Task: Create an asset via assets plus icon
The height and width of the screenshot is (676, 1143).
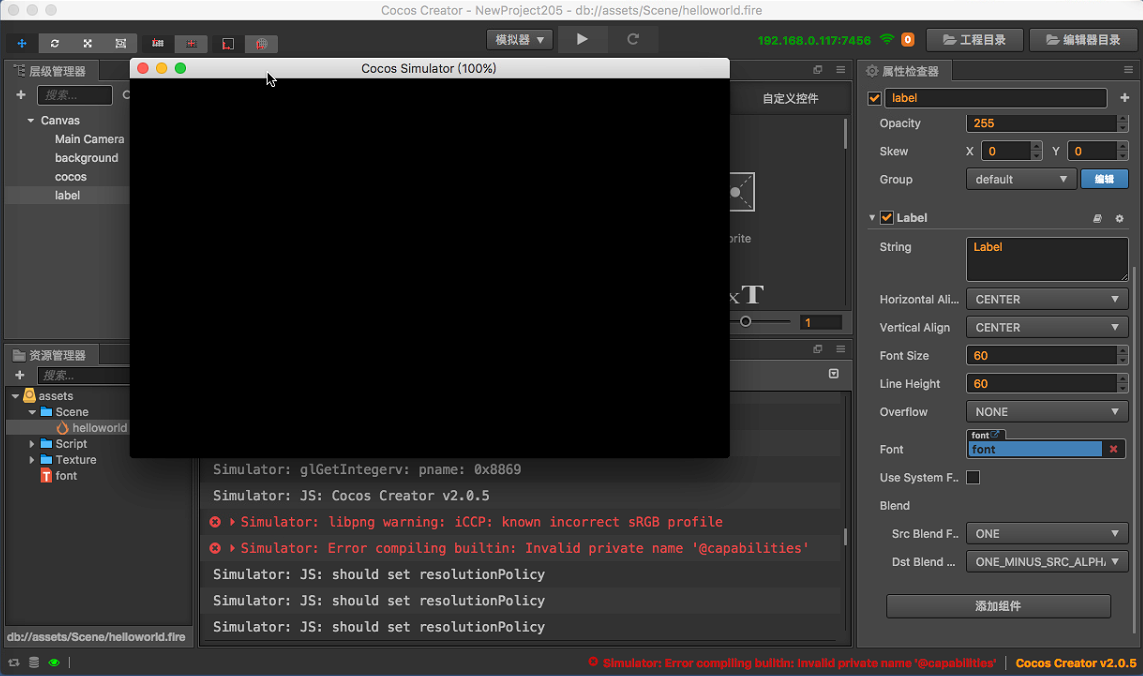Action: (x=20, y=375)
